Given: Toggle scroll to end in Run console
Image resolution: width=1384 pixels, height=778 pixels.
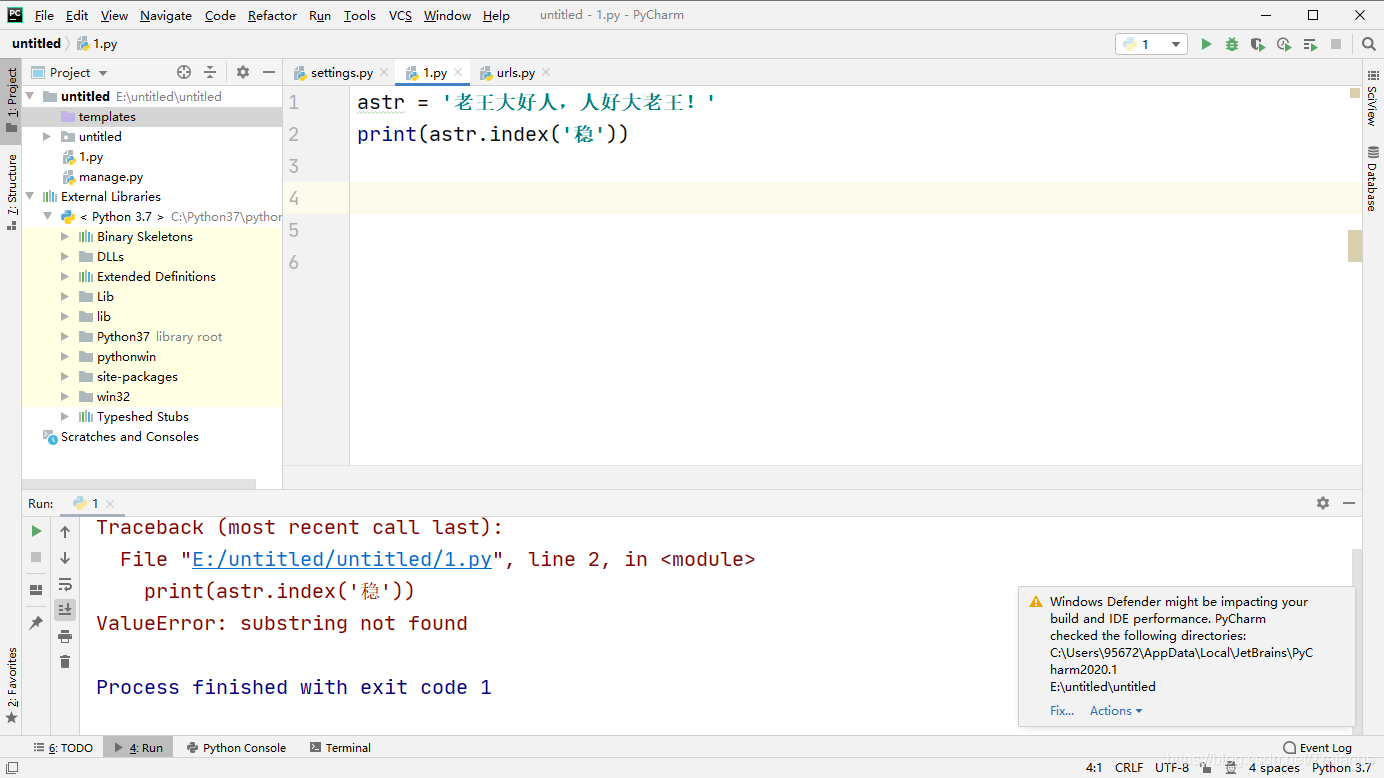Looking at the screenshot, I should coord(65,609).
